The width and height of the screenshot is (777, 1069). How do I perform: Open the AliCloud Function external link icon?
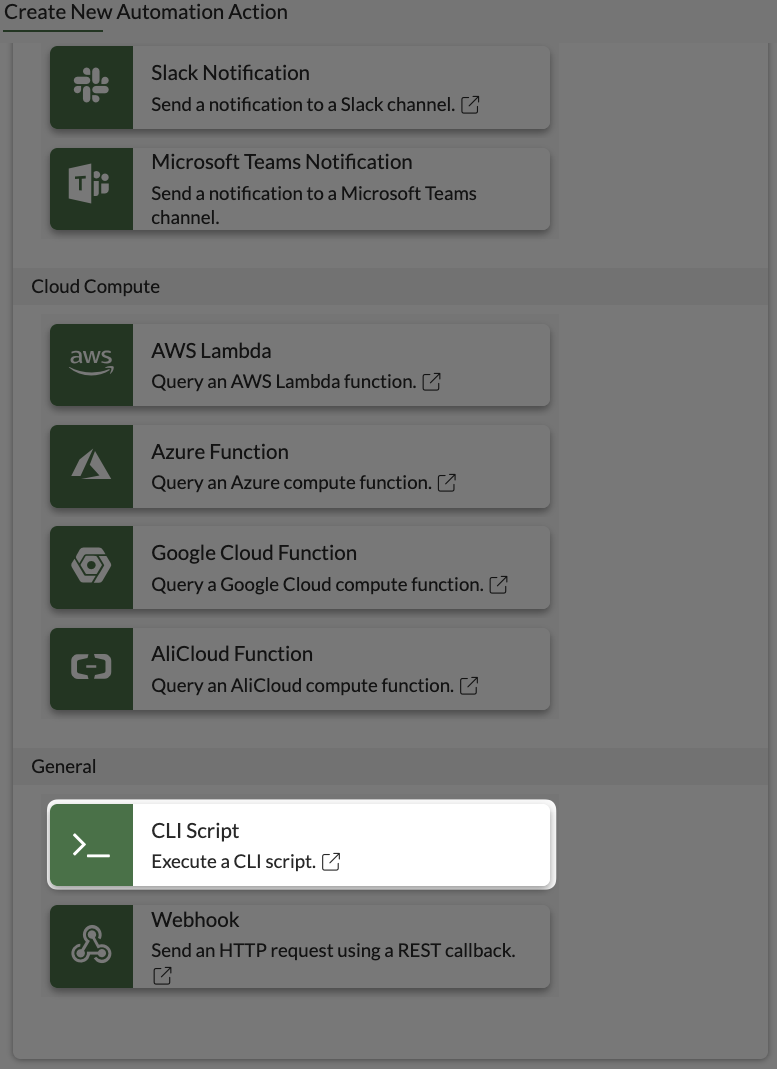pyautogui.click(x=469, y=686)
